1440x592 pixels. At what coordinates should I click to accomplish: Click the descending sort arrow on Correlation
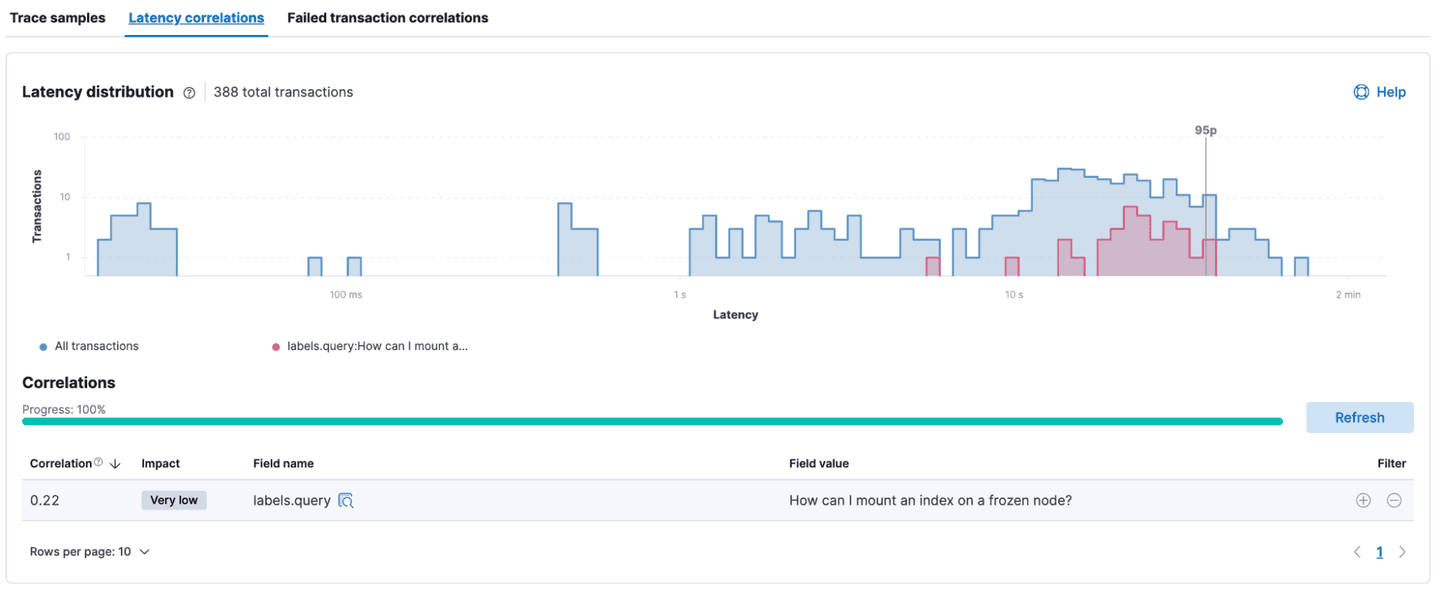pos(114,463)
